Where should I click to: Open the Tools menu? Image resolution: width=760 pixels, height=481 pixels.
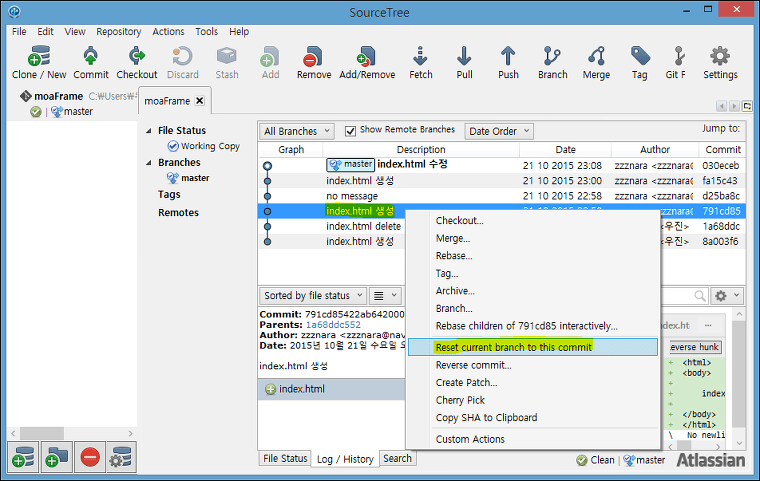206,32
